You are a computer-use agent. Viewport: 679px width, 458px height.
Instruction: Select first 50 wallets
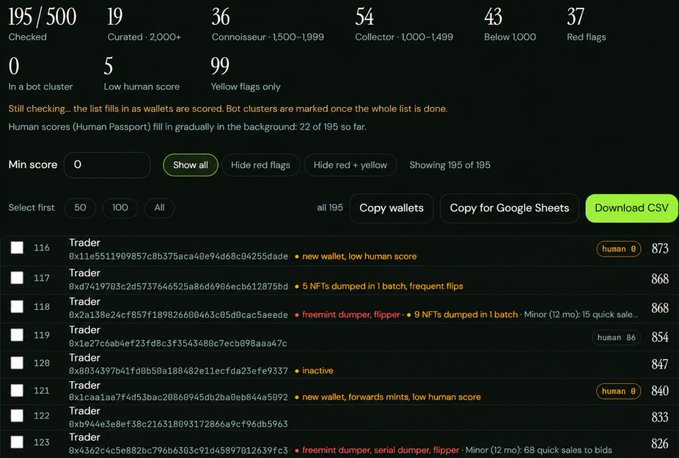click(80, 208)
